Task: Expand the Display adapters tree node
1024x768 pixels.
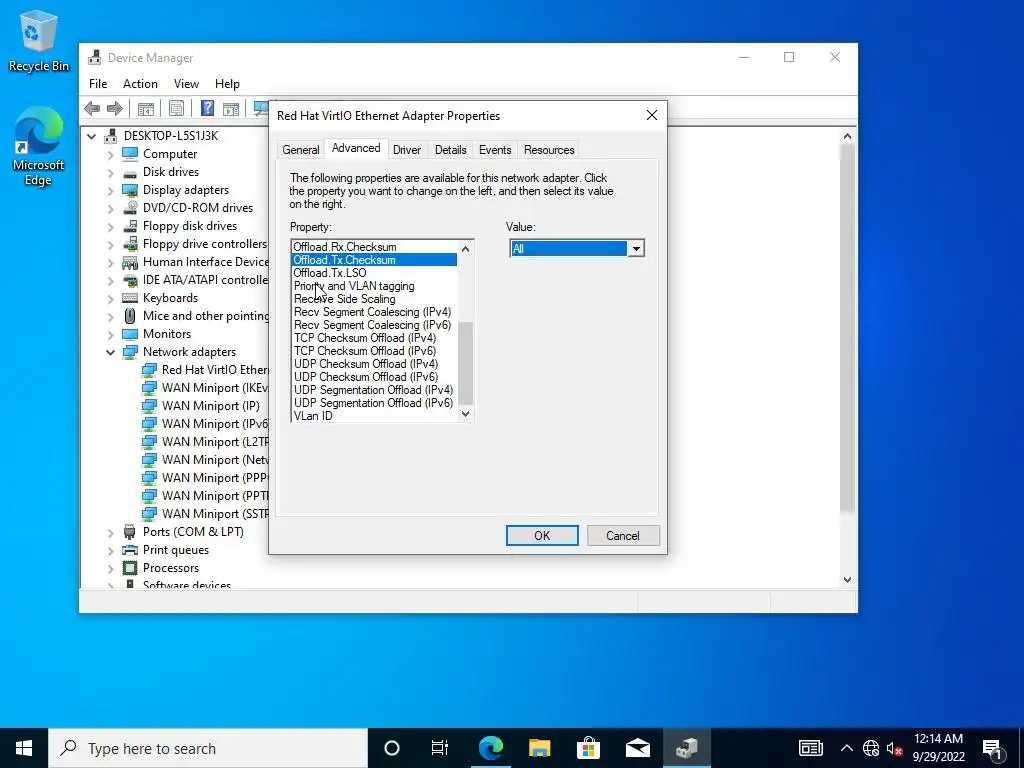Action: click(x=110, y=191)
